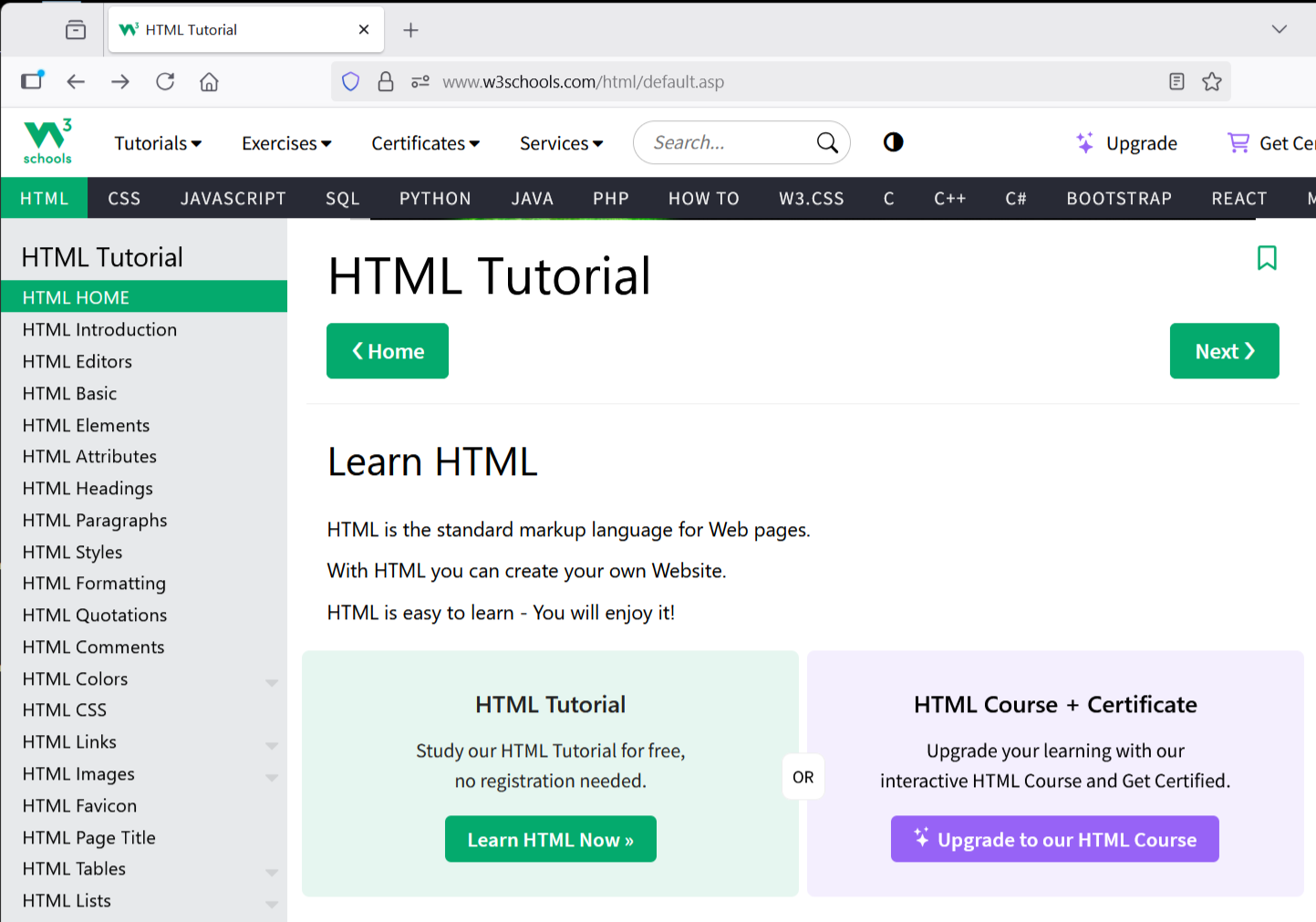Screen dimensions: 1316x922
Task: Open HTML Paragraphs in sidebar
Action: tap(143, 520)
